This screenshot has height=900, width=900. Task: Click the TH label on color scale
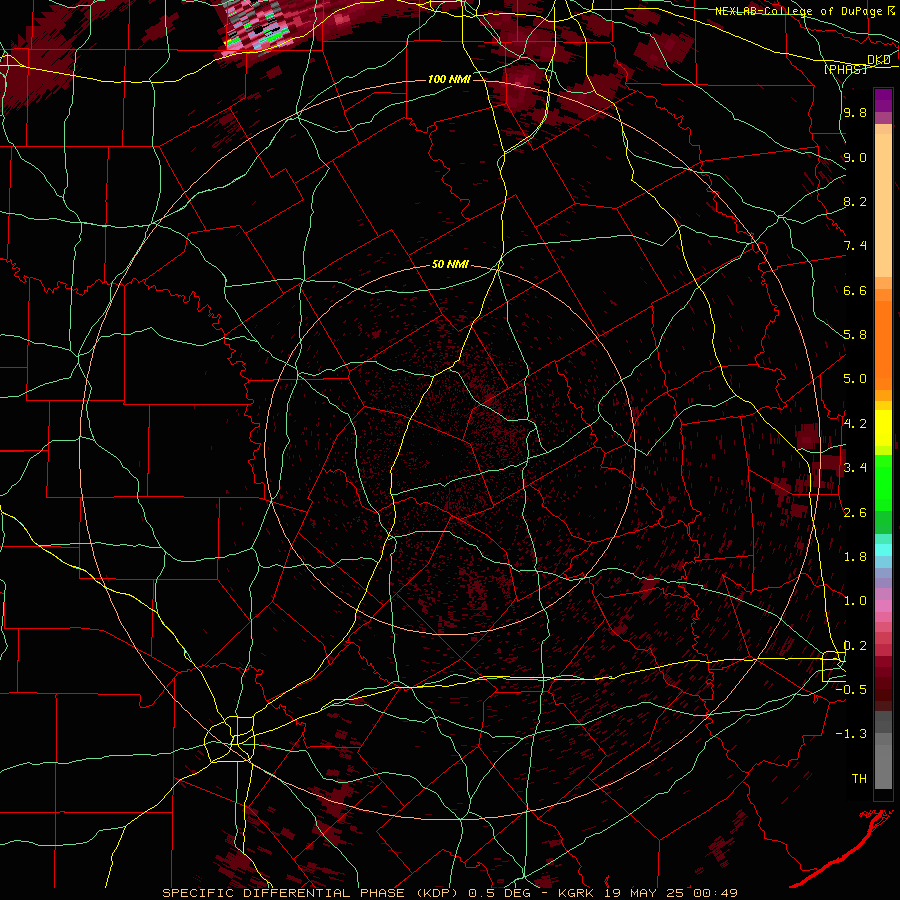click(x=859, y=778)
